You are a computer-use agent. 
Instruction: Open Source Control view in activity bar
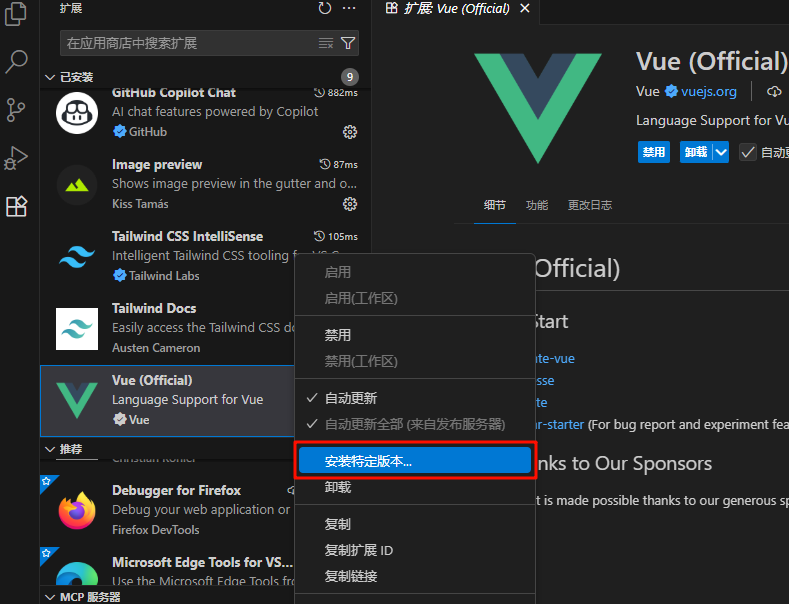tap(16, 110)
